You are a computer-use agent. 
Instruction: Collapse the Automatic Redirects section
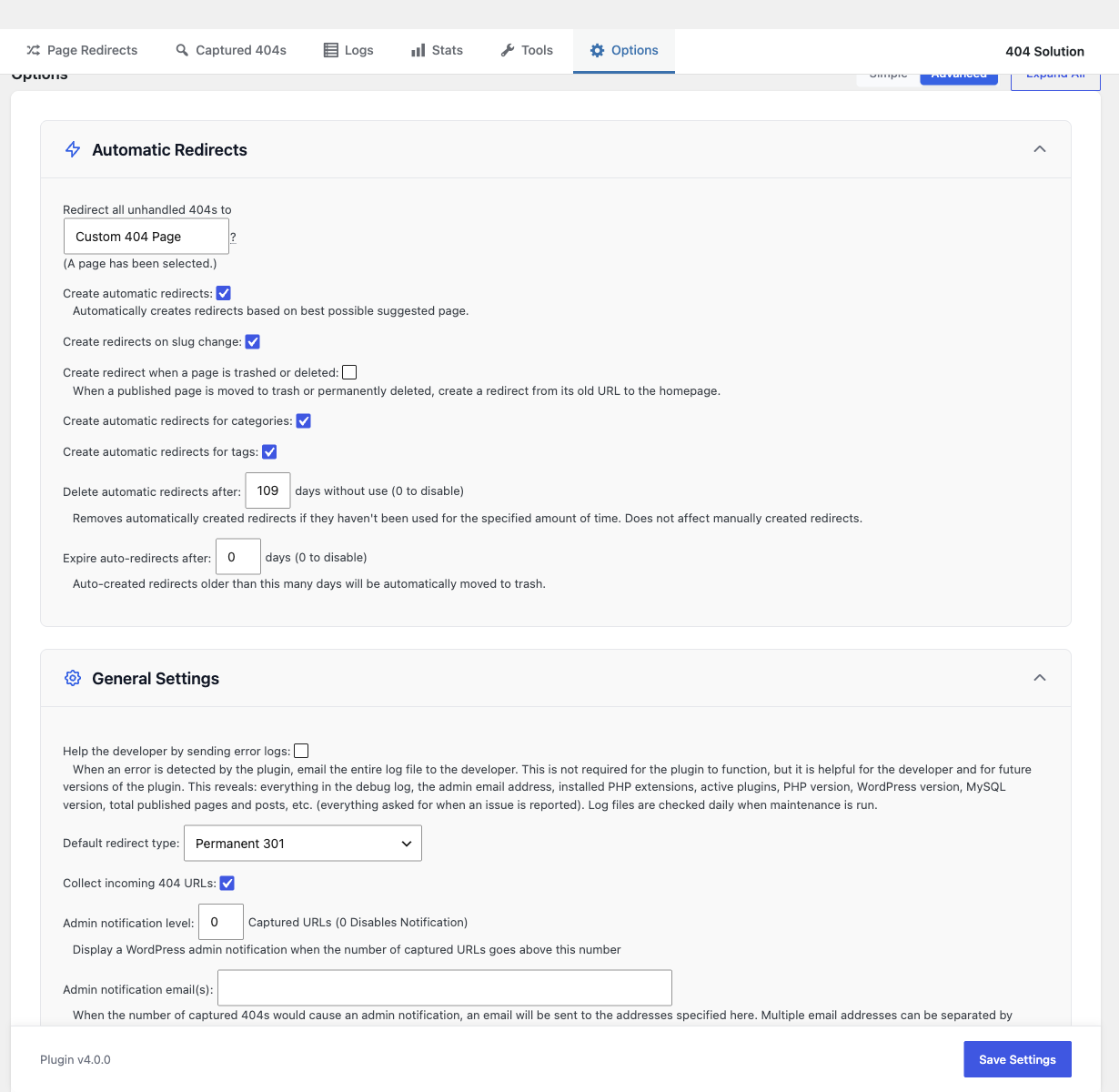pyautogui.click(x=1040, y=149)
